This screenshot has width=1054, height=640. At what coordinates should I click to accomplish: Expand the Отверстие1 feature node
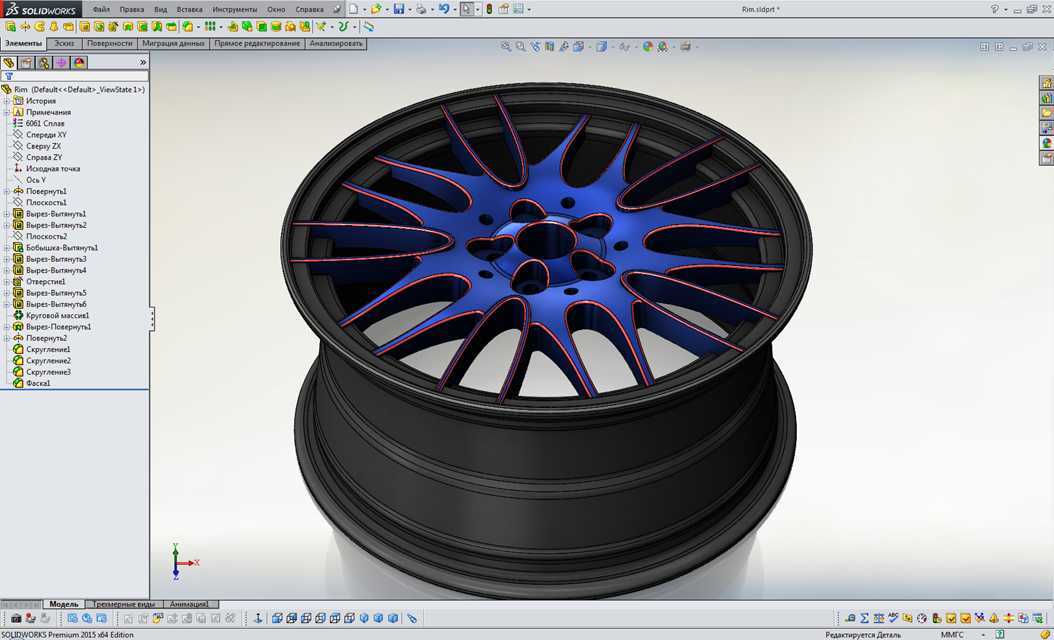(7, 282)
